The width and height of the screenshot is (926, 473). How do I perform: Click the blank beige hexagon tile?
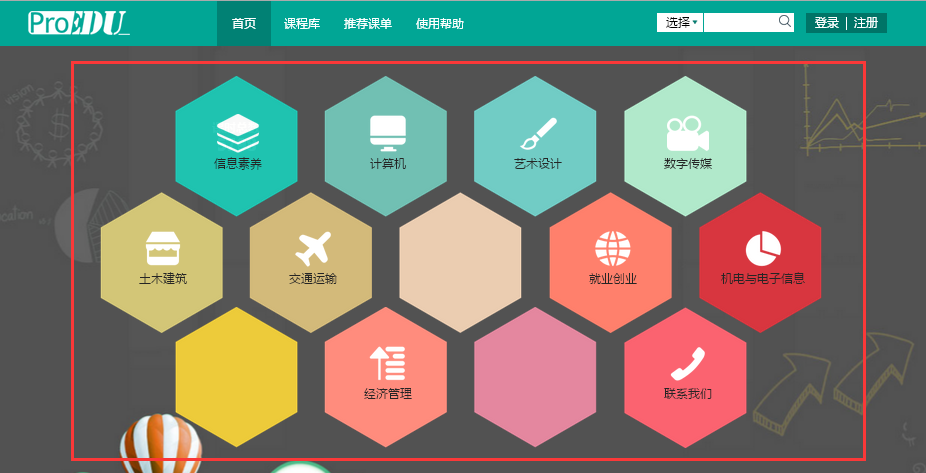(460, 262)
